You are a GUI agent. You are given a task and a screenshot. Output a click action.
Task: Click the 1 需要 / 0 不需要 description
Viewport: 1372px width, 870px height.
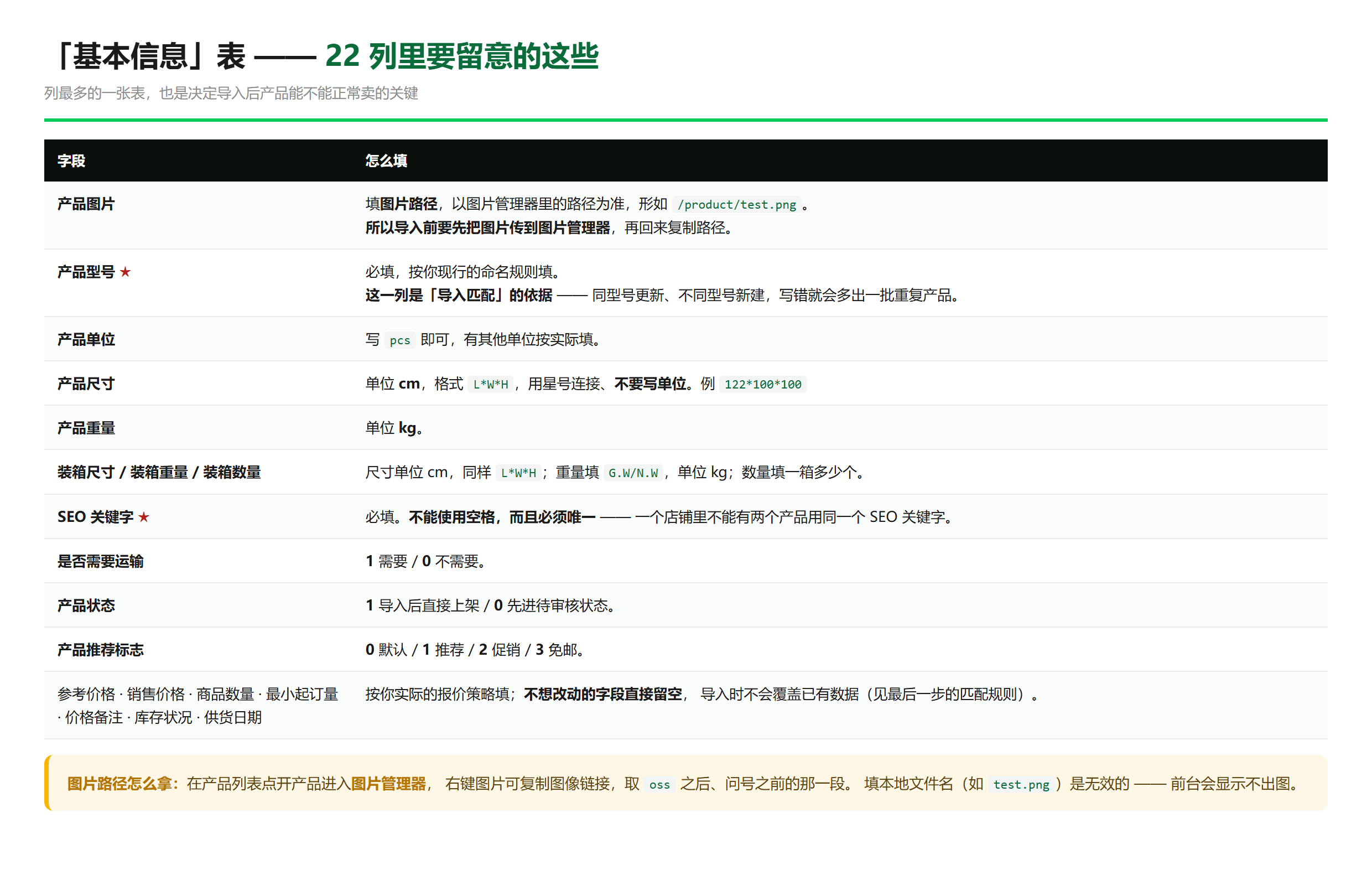[x=425, y=561]
